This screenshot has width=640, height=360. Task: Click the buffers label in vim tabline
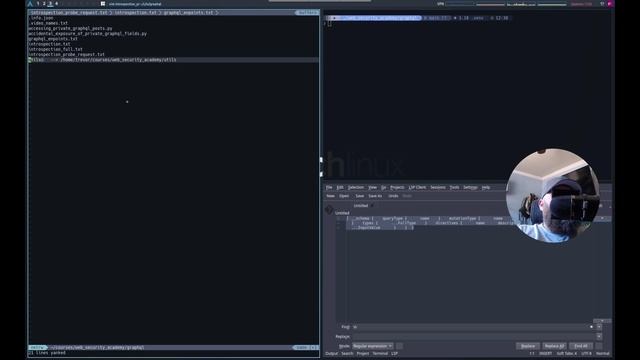(x=307, y=13)
